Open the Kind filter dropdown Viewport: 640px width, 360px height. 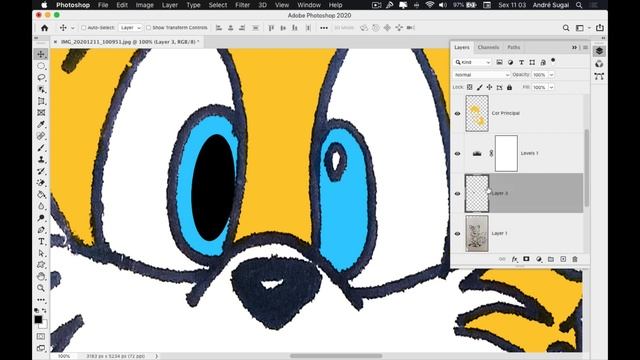pyautogui.click(x=472, y=62)
